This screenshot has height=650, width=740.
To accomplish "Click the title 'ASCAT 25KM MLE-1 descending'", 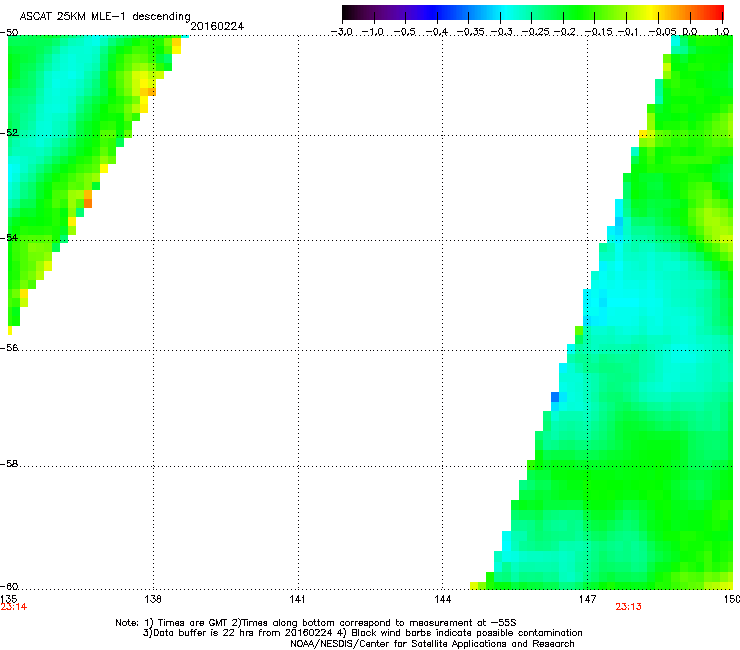I will click(x=105, y=17).
